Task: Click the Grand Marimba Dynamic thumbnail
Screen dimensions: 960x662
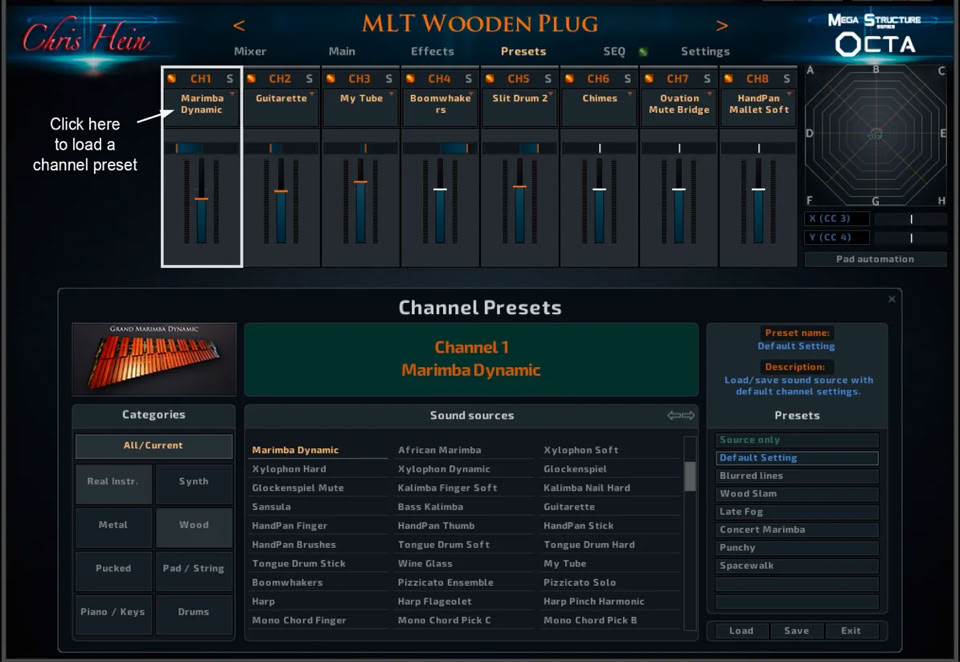Action: [154, 359]
